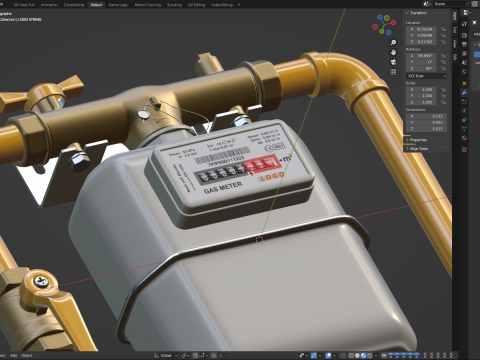Edit the Scale X value field
This screenshot has height=360, width=480.
pos(421,89)
